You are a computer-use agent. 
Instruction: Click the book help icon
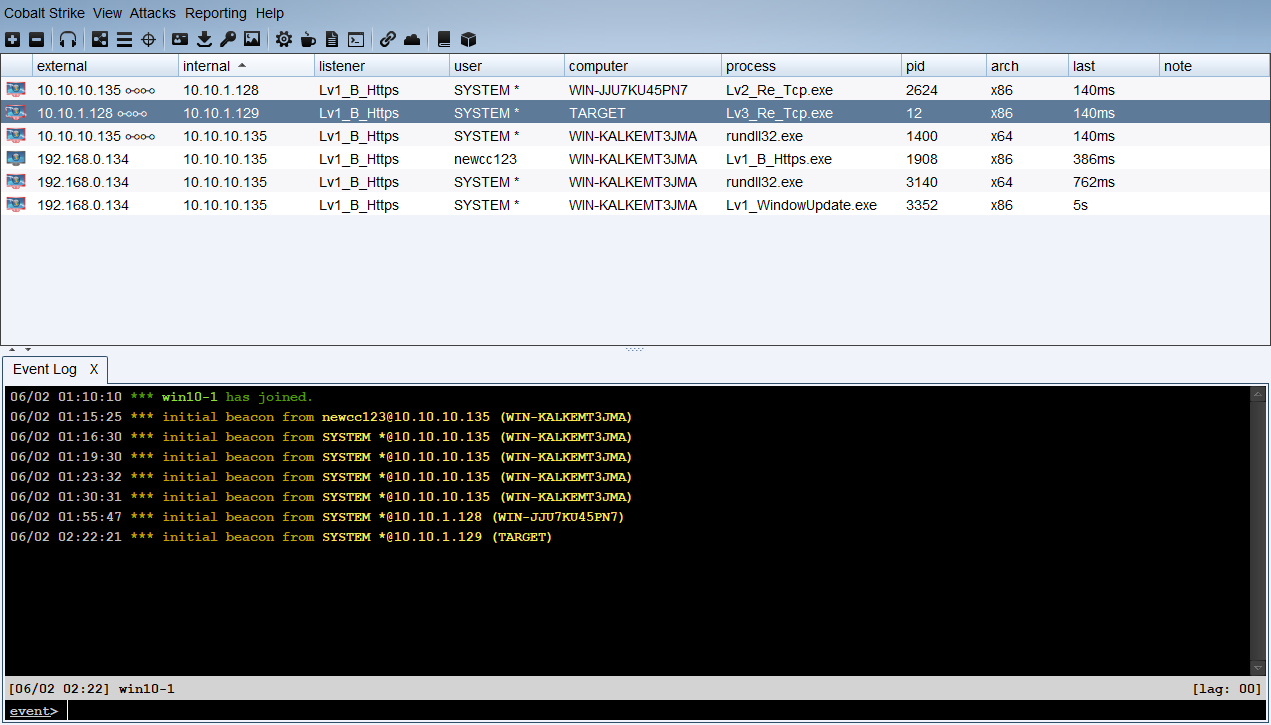(x=444, y=40)
